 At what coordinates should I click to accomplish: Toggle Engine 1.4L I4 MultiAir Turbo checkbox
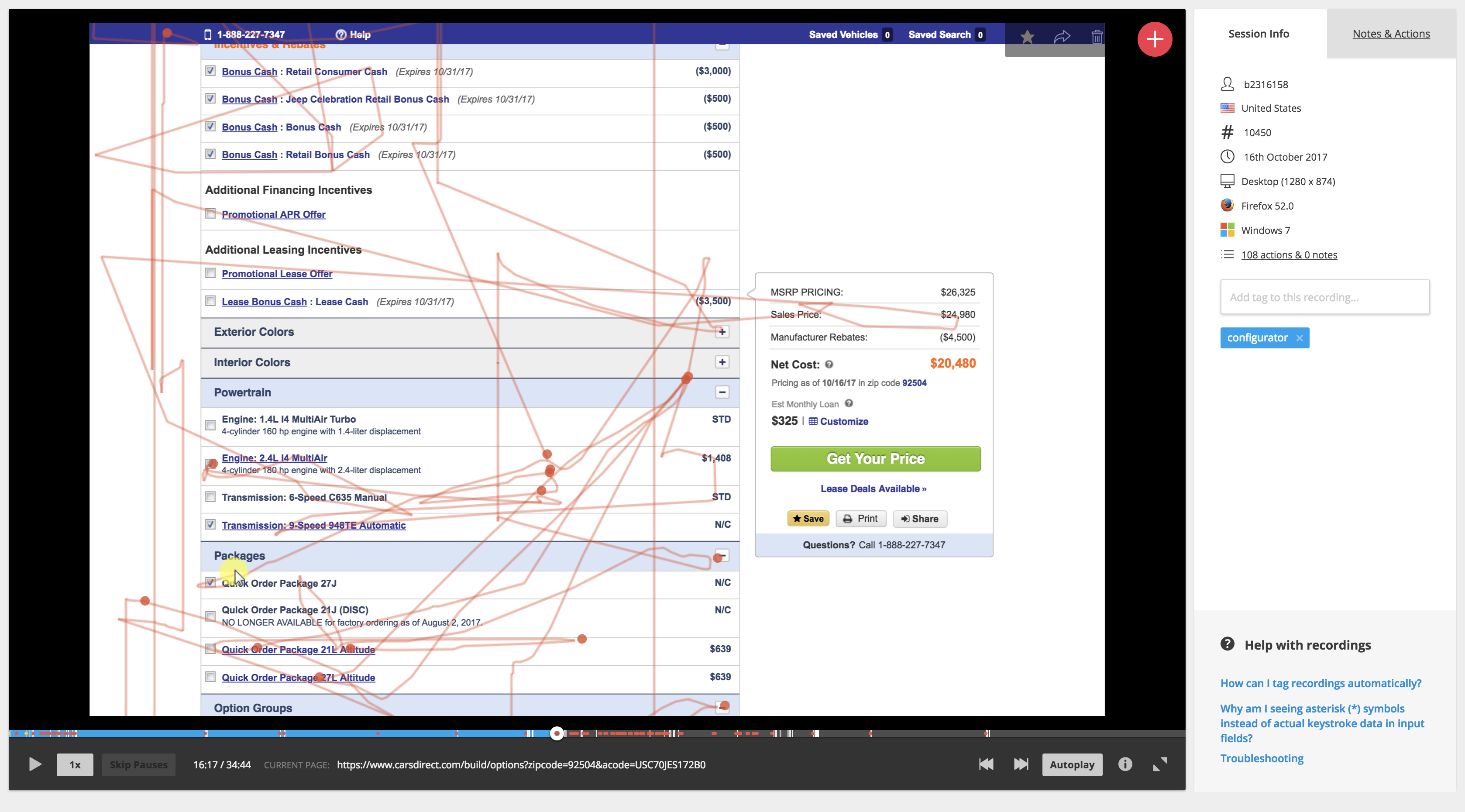pyautogui.click(x=210, y=425)
